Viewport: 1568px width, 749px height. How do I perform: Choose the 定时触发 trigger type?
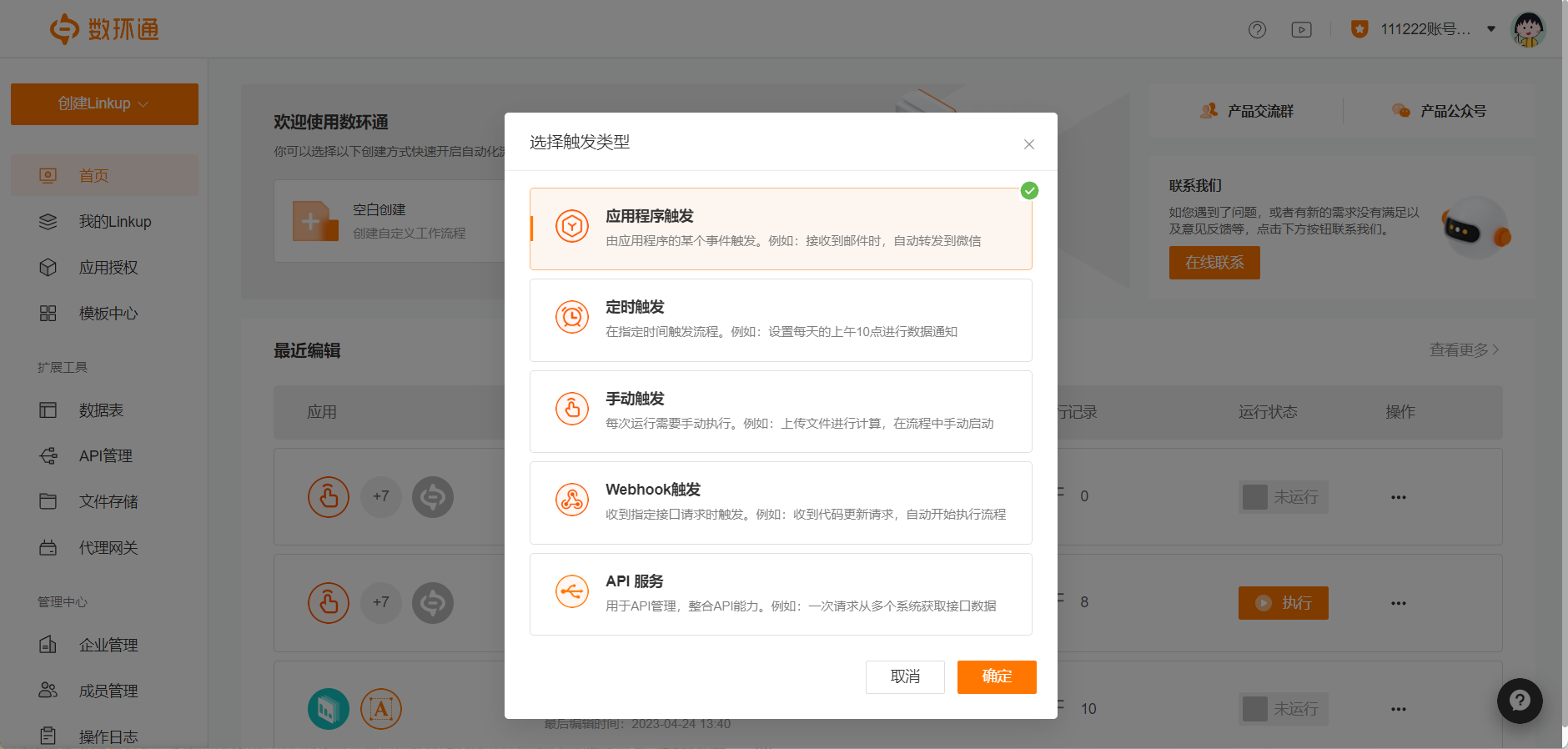780,319
